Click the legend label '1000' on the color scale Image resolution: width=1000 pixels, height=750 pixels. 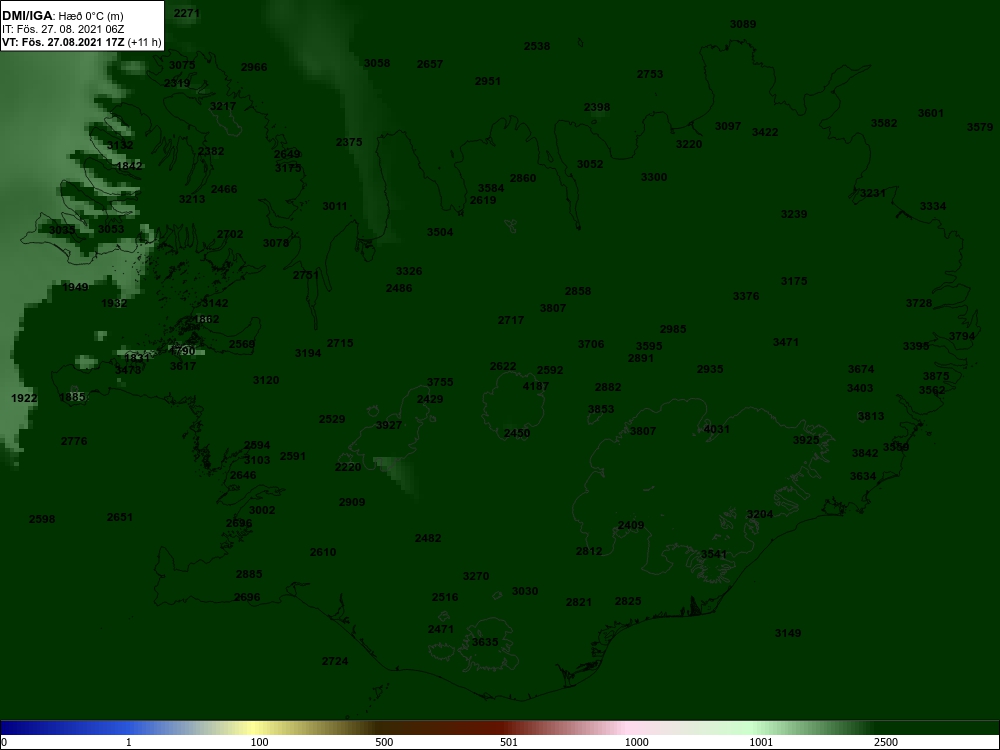coord(636,742)
